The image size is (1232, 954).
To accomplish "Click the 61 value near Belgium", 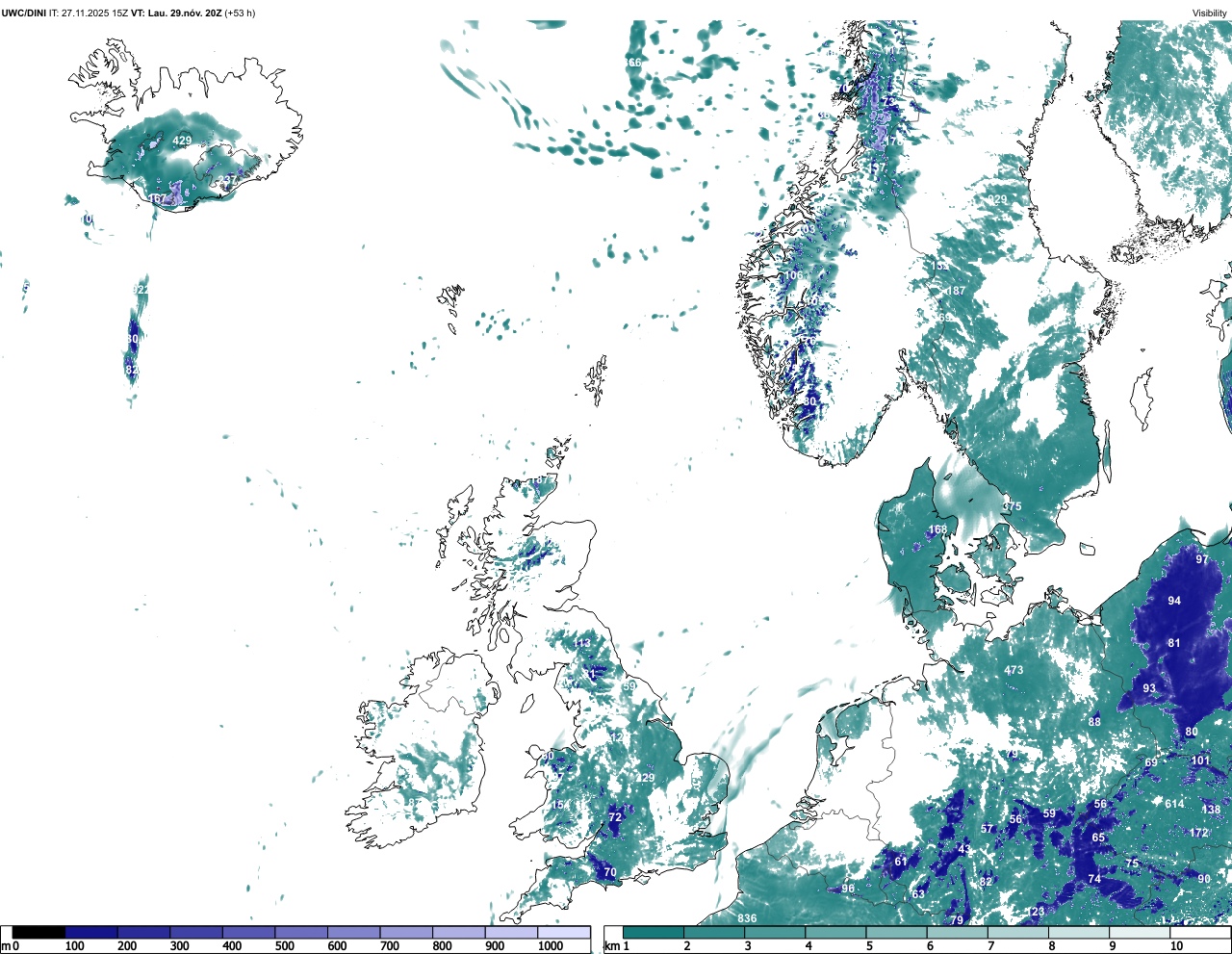I will (901, 862).
